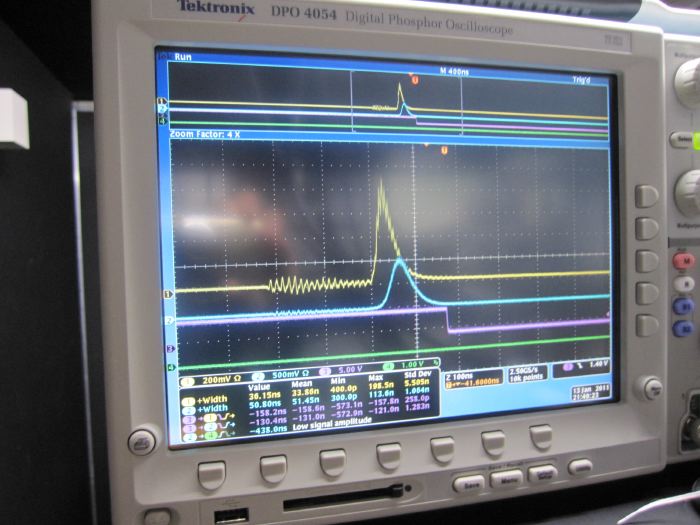Click channel 1 yellow ground marker
The image size is (700, 525).
168,293
